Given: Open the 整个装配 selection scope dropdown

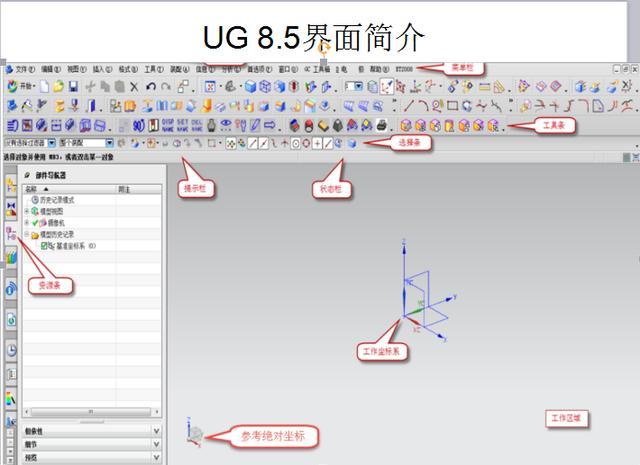Looking at the screenshot, I should click(109, 143).
